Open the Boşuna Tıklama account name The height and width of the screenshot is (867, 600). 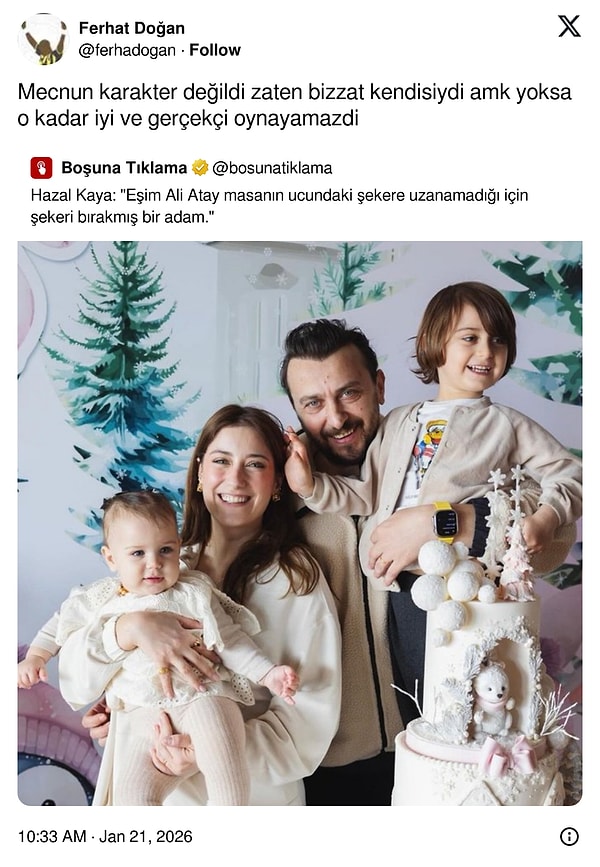click(124, 168)
